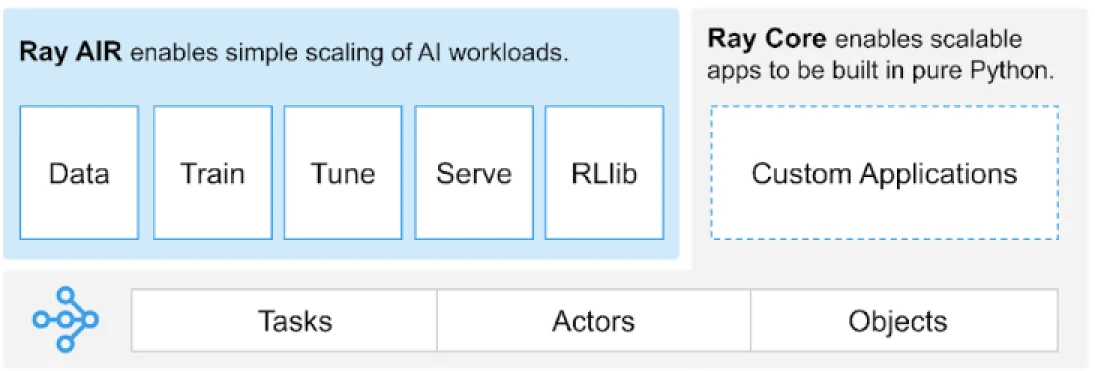
Task: Choose the Tune library box
Action: (343, 172)
